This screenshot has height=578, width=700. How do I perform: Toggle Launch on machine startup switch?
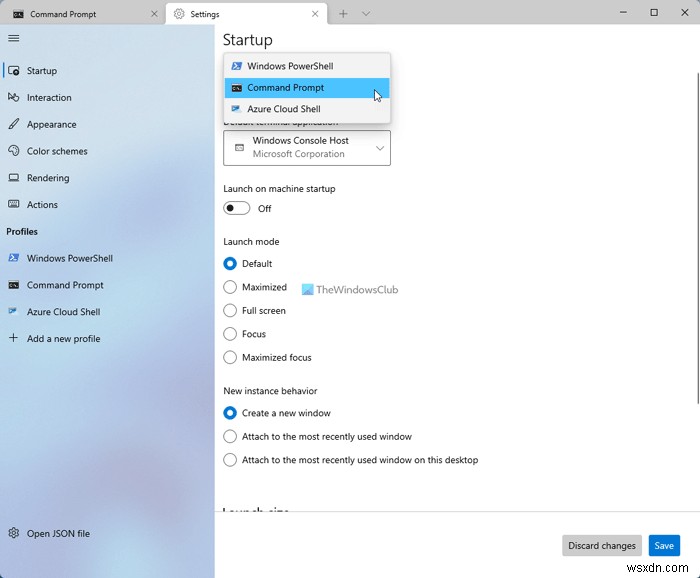coord(237,208)
